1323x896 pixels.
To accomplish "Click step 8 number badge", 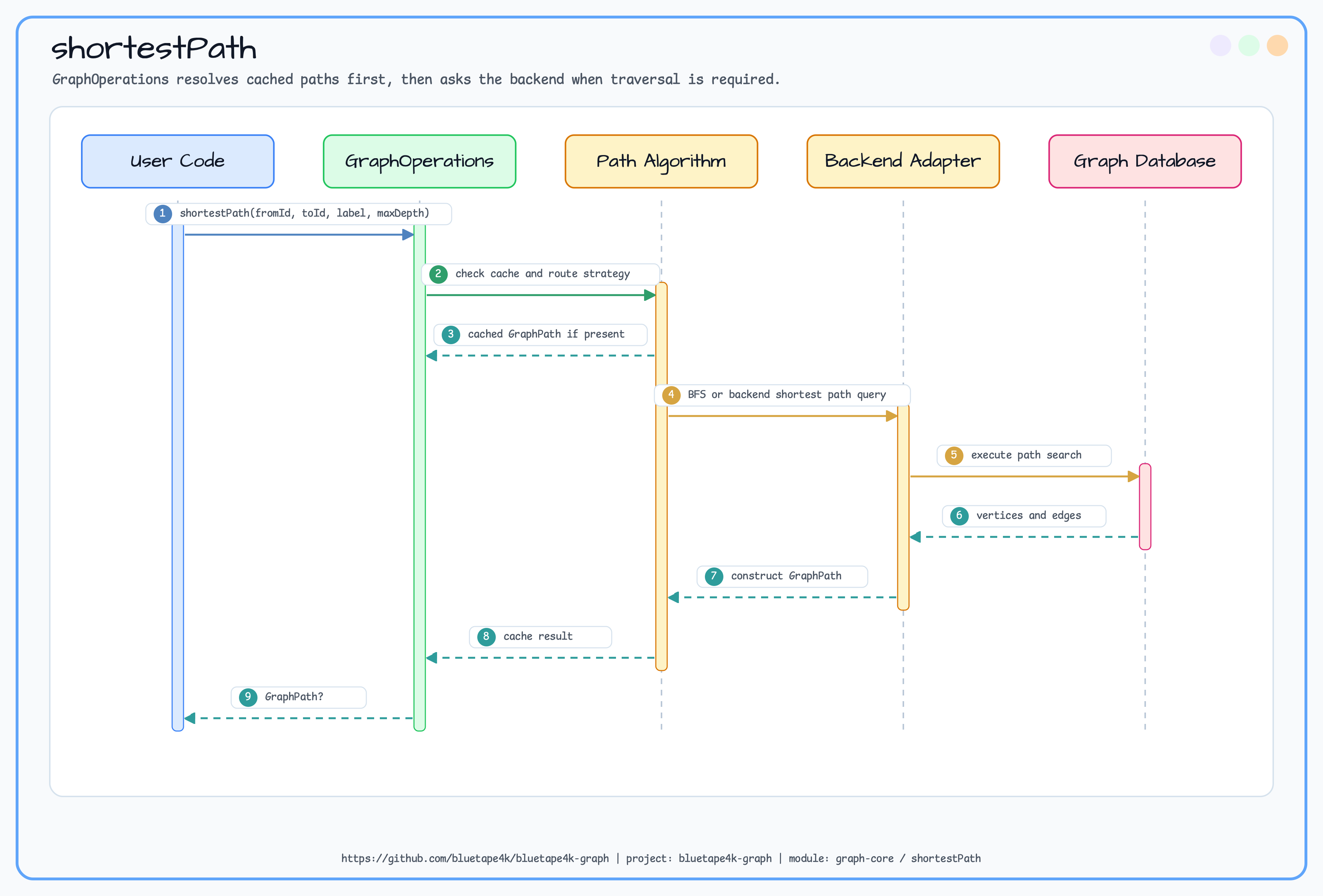I will point(486,636).
